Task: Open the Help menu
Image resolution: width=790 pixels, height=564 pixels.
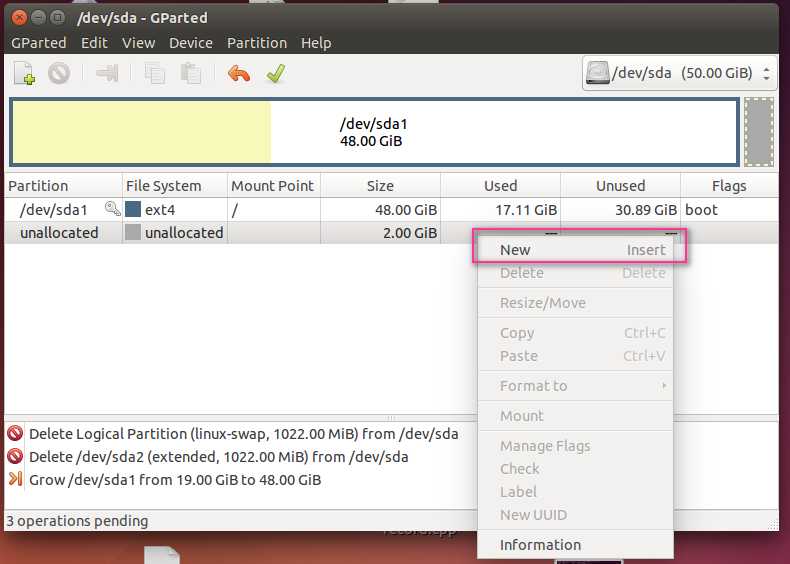Action: point(316,43)
